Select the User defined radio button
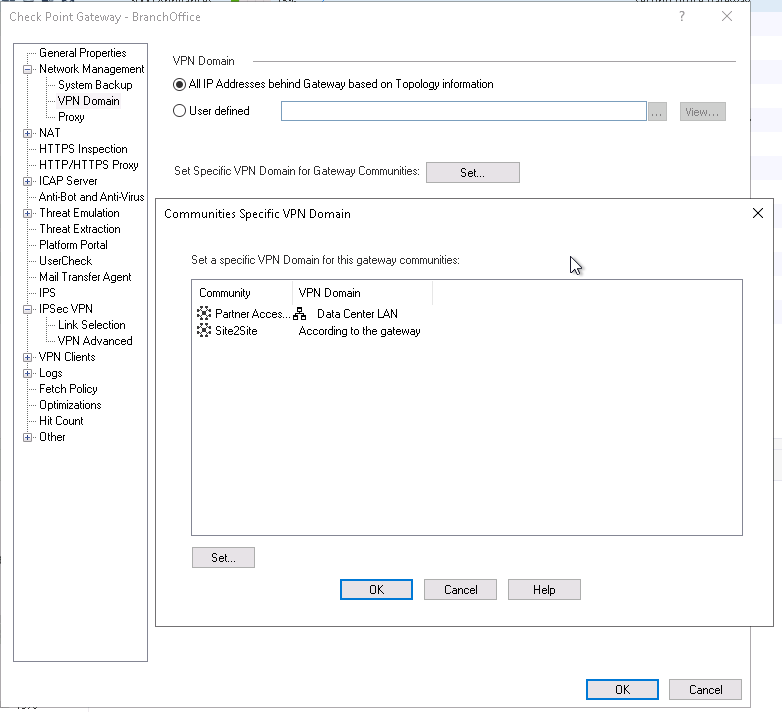782x712 pixels. [179, 111]
